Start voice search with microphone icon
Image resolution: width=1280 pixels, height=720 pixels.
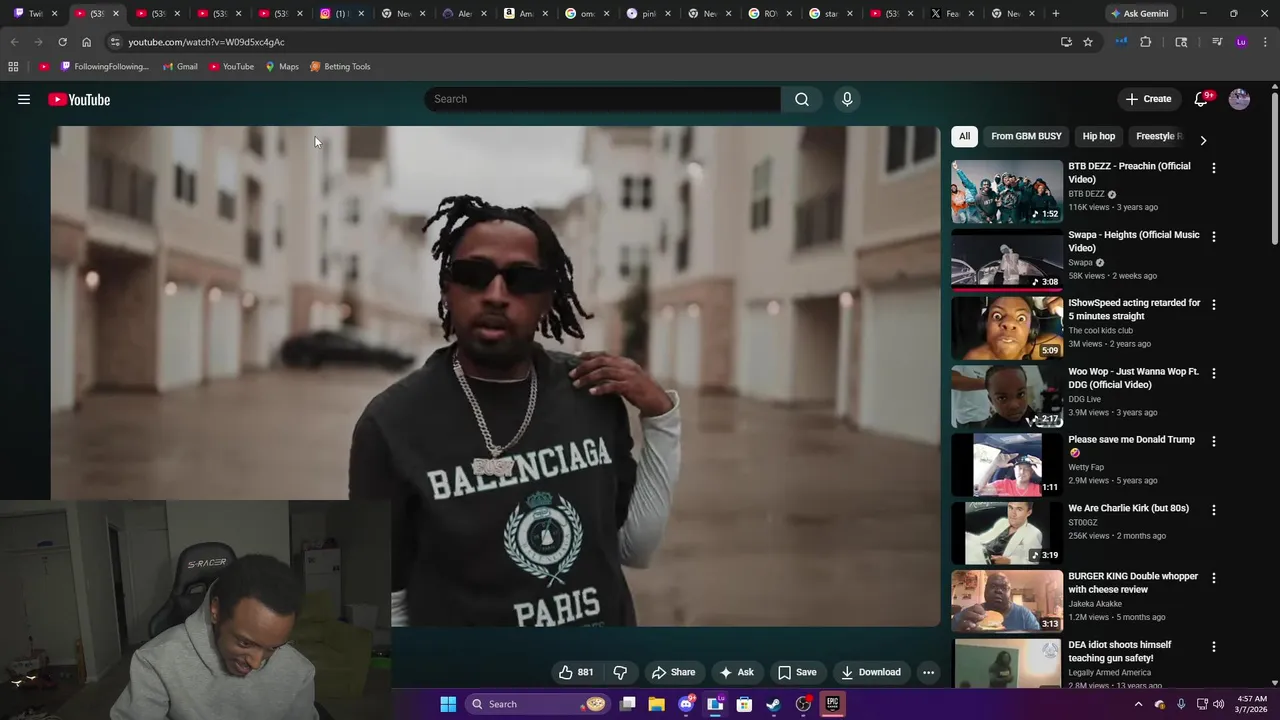coord(847,99)
